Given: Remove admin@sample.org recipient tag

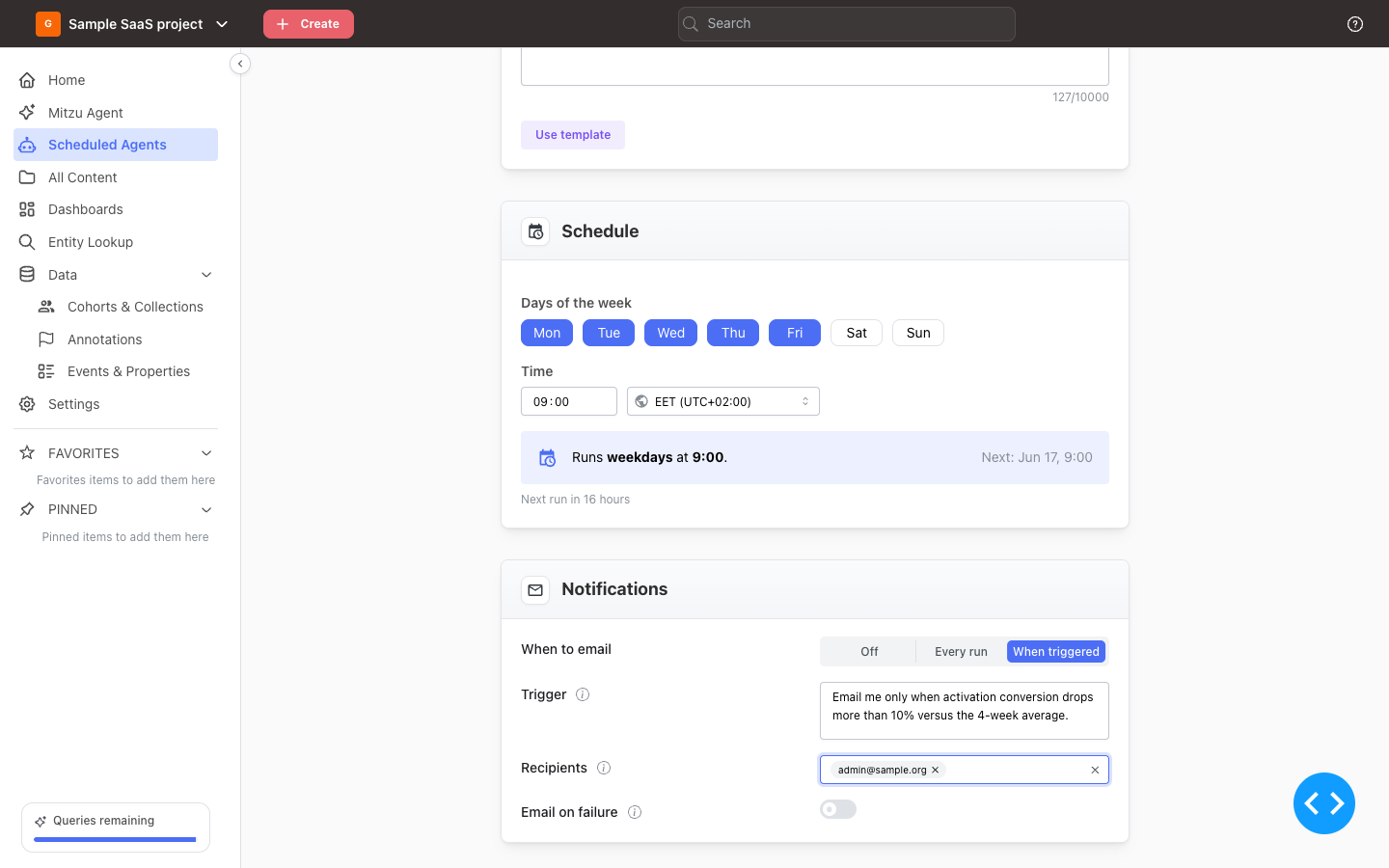Looking at the screenshot, I should [936, 770].
